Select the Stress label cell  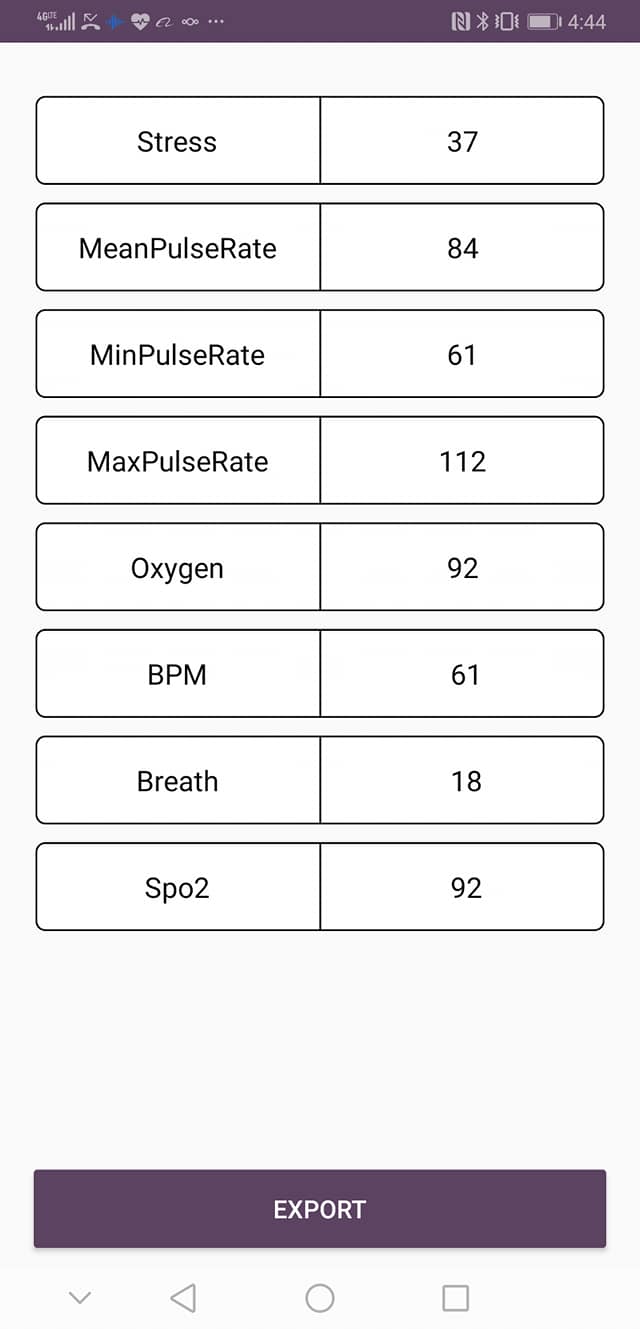point(178,141)
